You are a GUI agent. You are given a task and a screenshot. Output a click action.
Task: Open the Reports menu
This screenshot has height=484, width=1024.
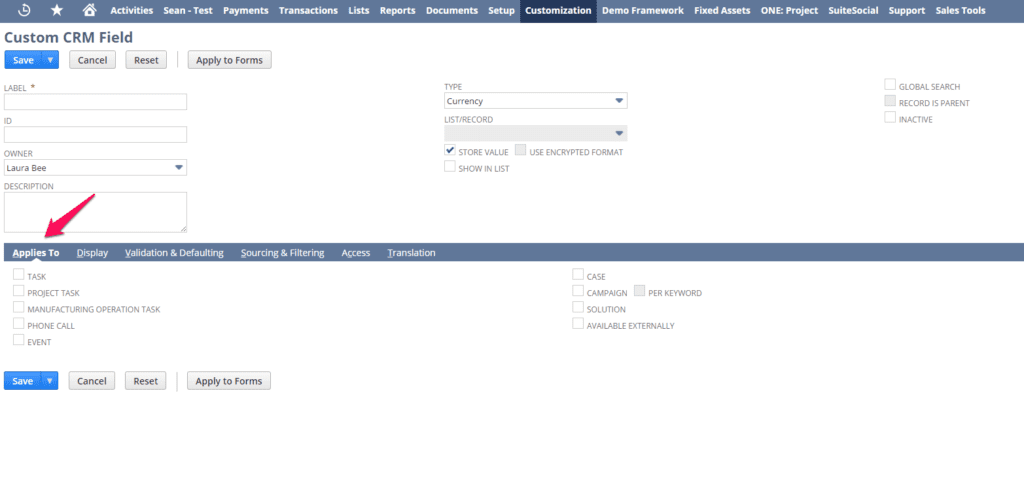[x=397, y=10]
